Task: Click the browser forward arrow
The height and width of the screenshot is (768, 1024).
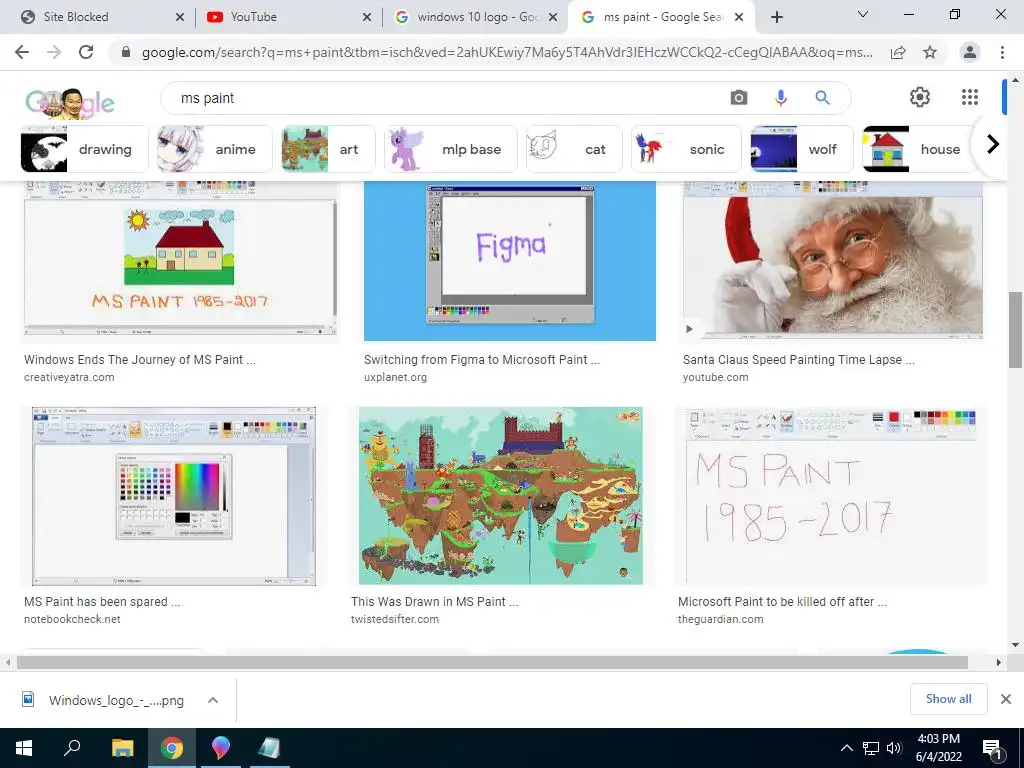Action: coord(54,52)
